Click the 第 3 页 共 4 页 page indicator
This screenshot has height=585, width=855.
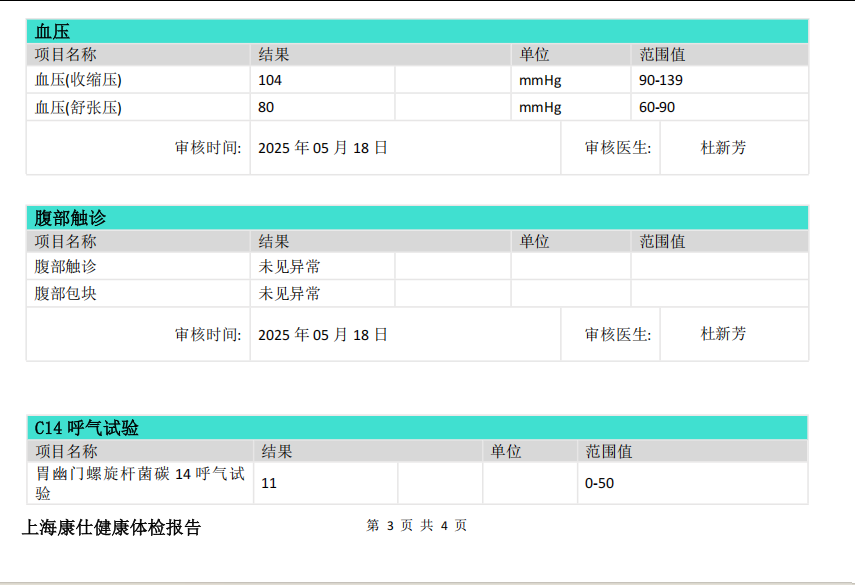[x=417, y=526]
